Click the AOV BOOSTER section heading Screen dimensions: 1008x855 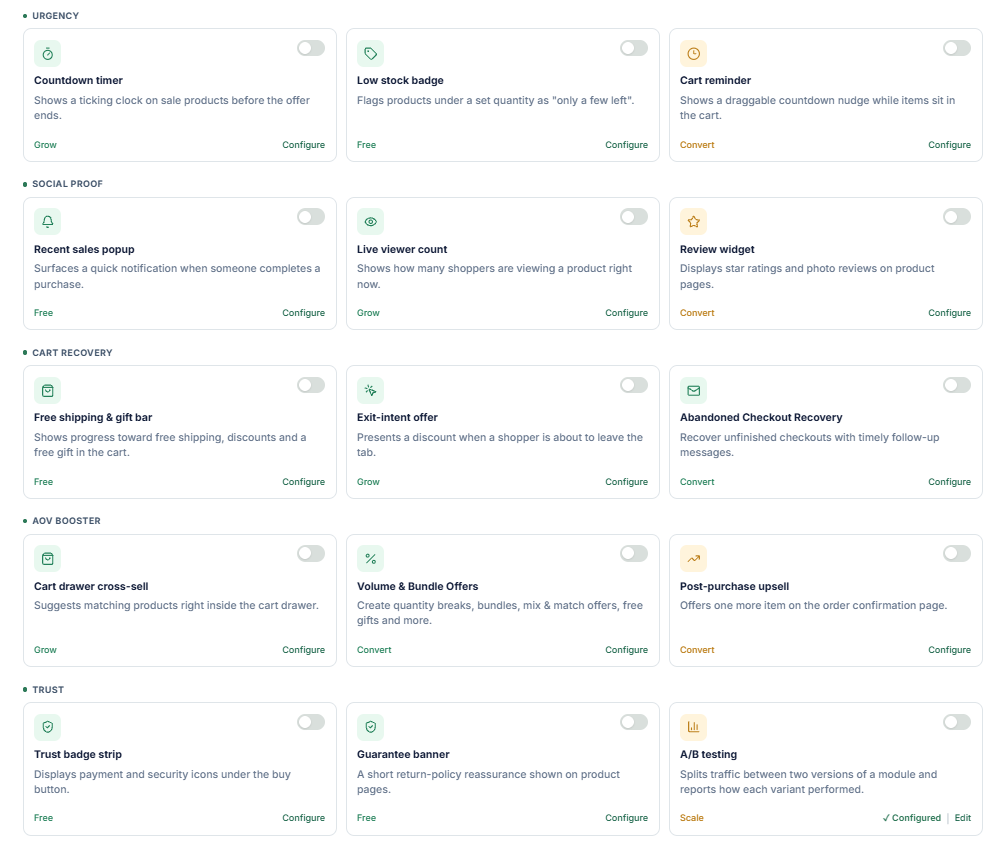point(66,521)
